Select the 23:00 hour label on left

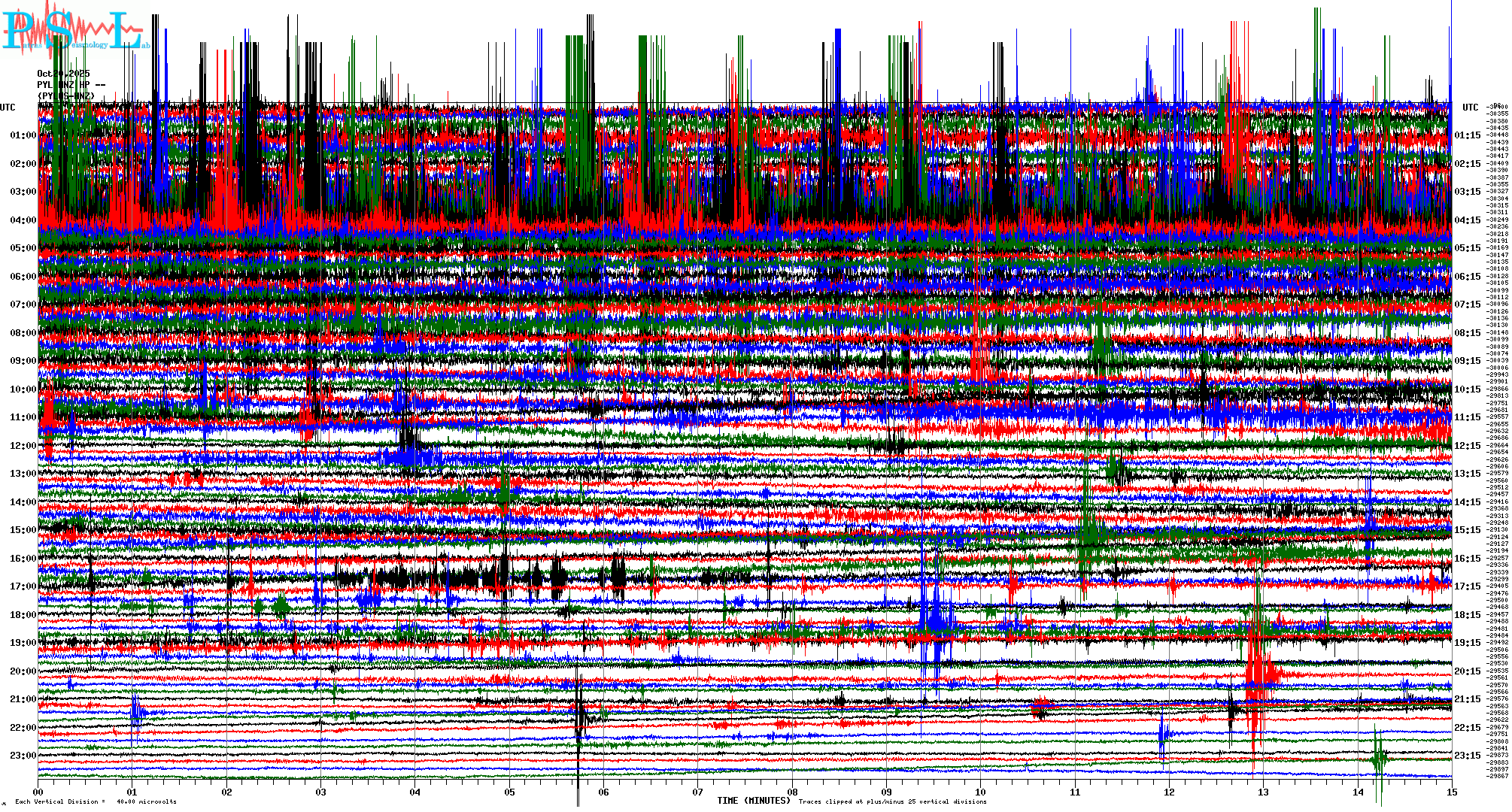[x=23, y=756]
